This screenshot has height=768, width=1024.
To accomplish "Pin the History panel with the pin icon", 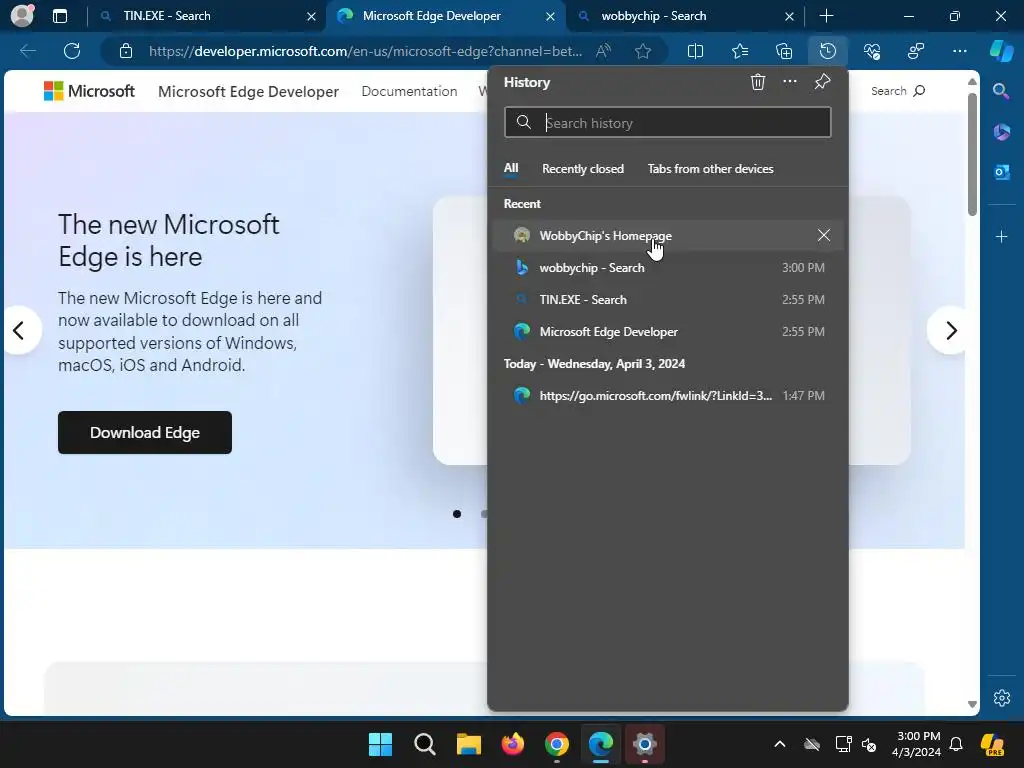I will (x=822, y=82).
